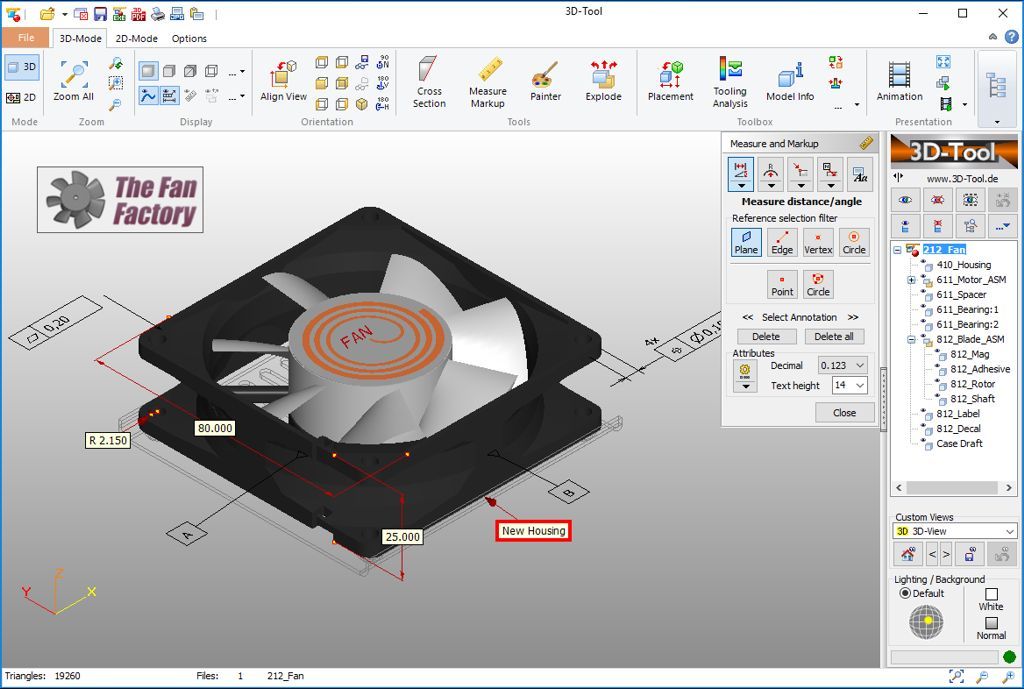Open the Animation panel

pyautogui.click(x=899, y=82)
